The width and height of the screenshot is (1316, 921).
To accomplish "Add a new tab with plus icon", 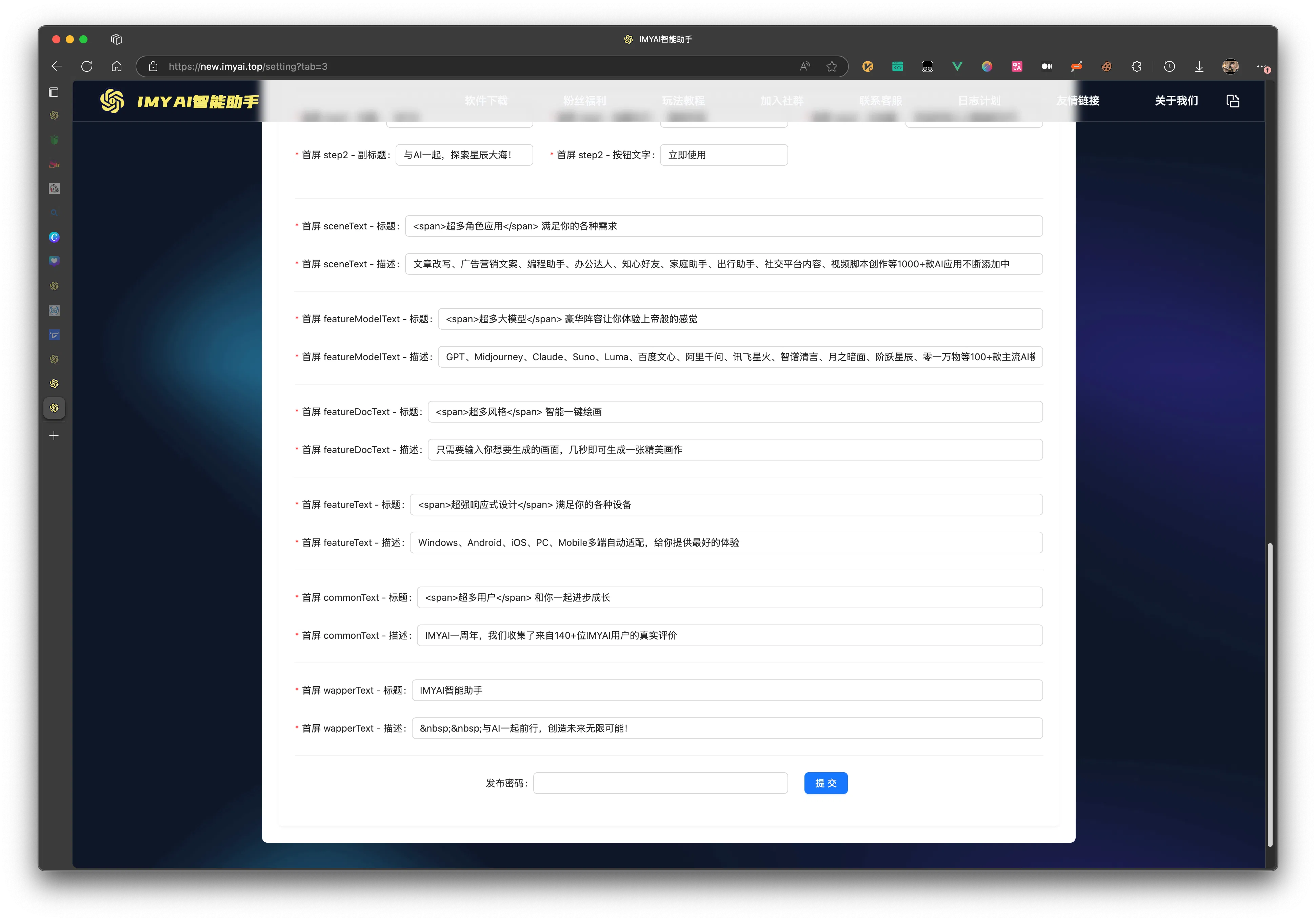I will pos(54,436).
